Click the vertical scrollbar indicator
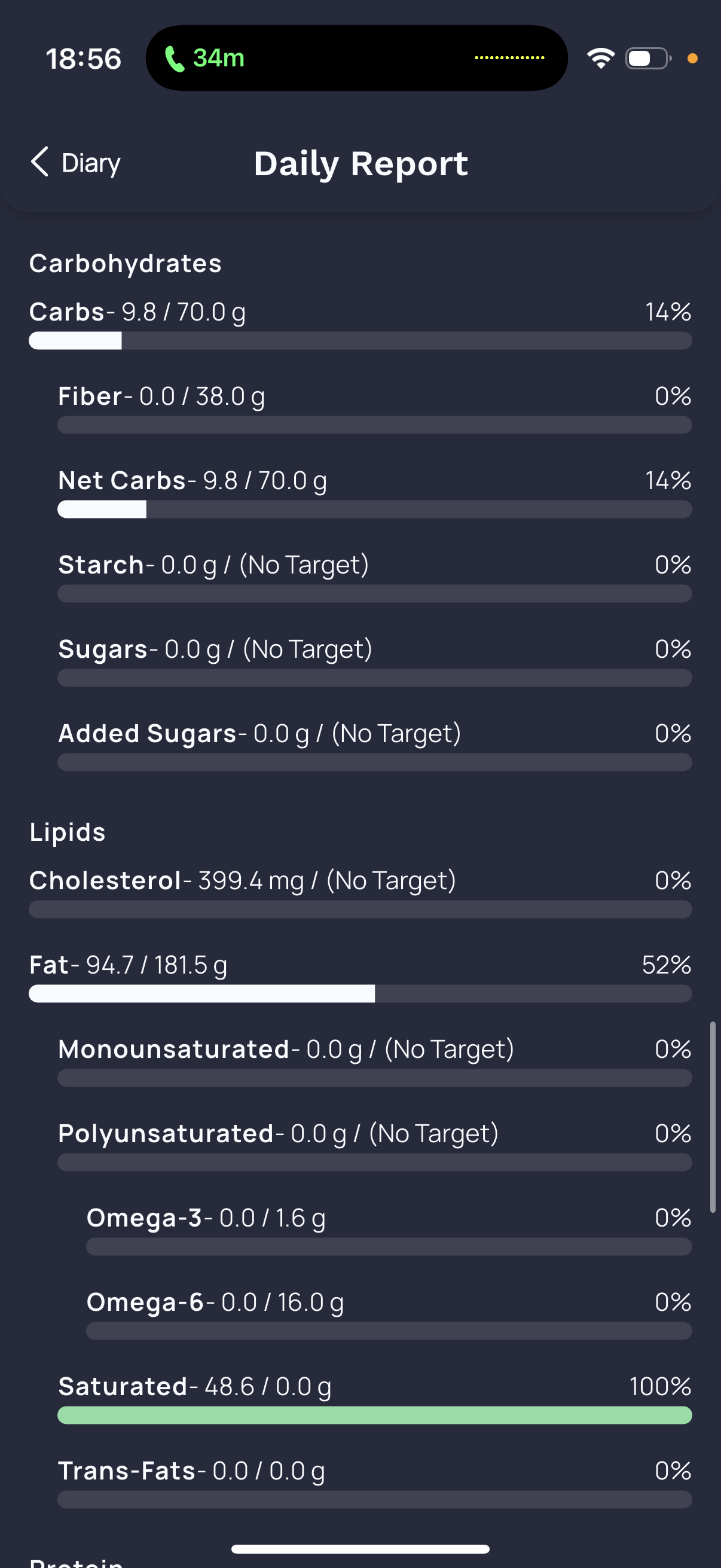721x1568 pixels. (713, 1117)
